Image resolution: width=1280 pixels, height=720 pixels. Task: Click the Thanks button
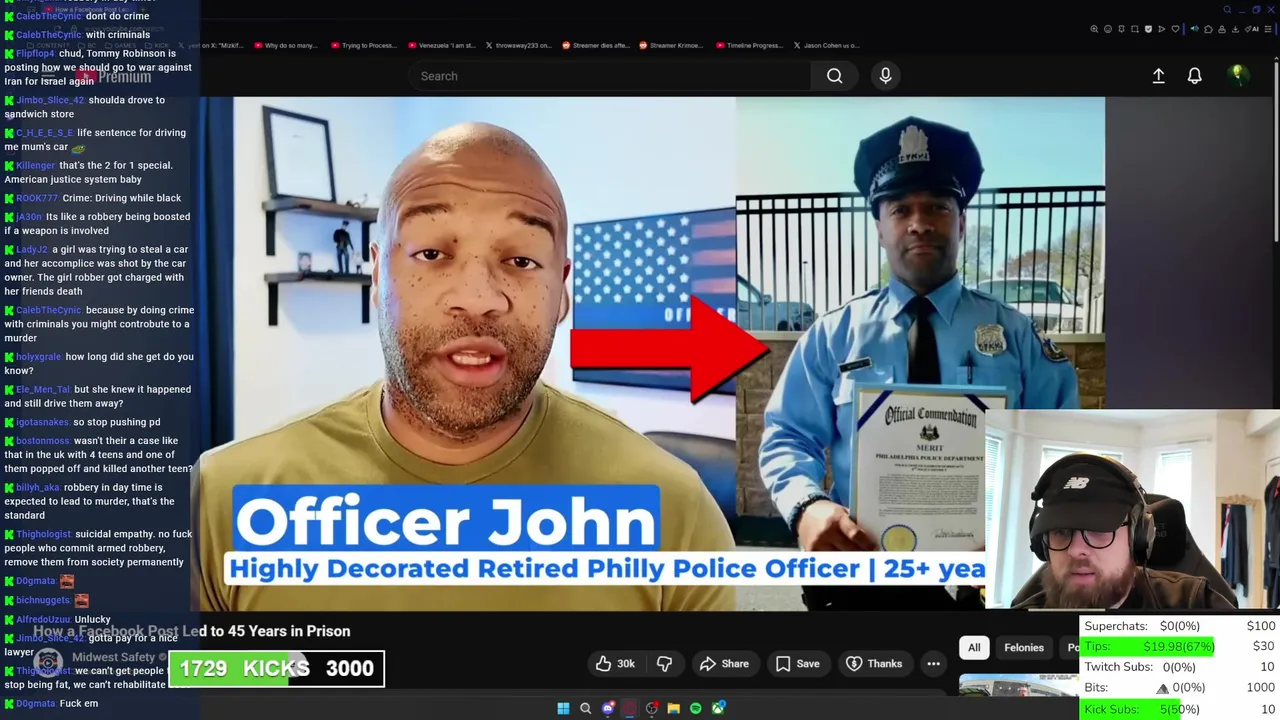pos(874,664)
